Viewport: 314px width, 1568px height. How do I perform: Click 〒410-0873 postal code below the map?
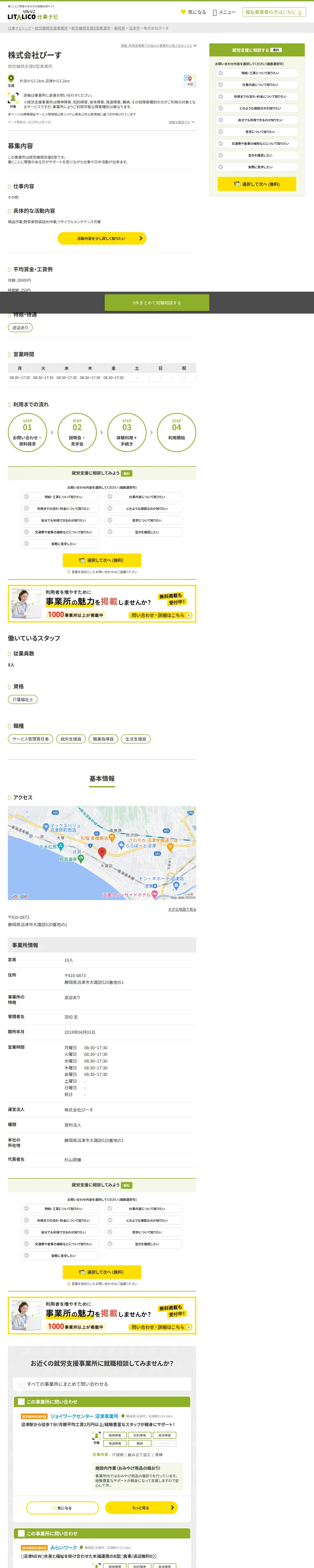(18, 917)
